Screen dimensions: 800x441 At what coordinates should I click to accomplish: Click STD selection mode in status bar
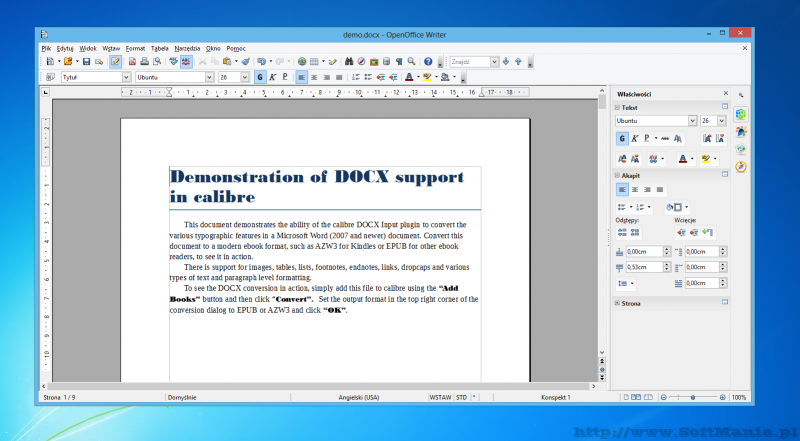(461, 397)
